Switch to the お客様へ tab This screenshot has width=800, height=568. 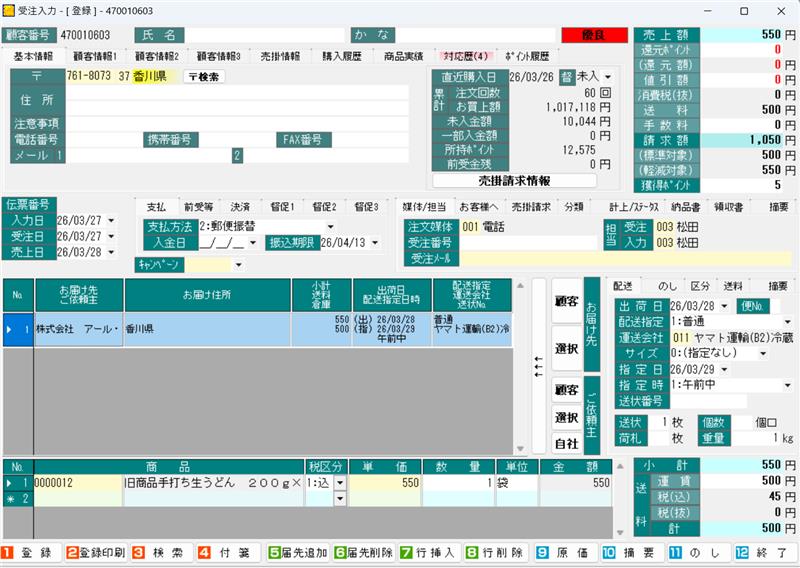(479, 207)
